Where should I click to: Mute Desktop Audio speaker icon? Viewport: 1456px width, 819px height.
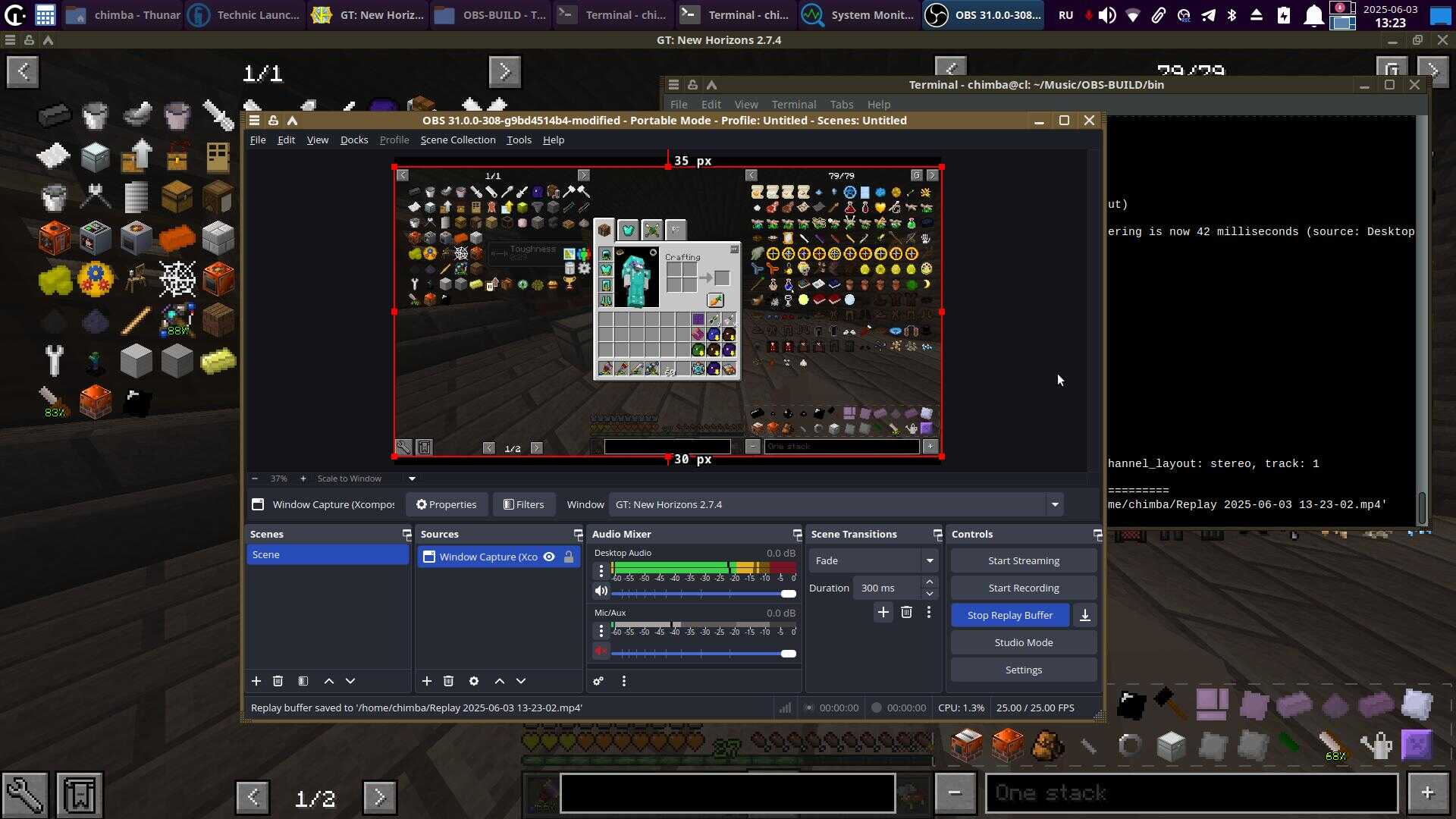(601, 591)
